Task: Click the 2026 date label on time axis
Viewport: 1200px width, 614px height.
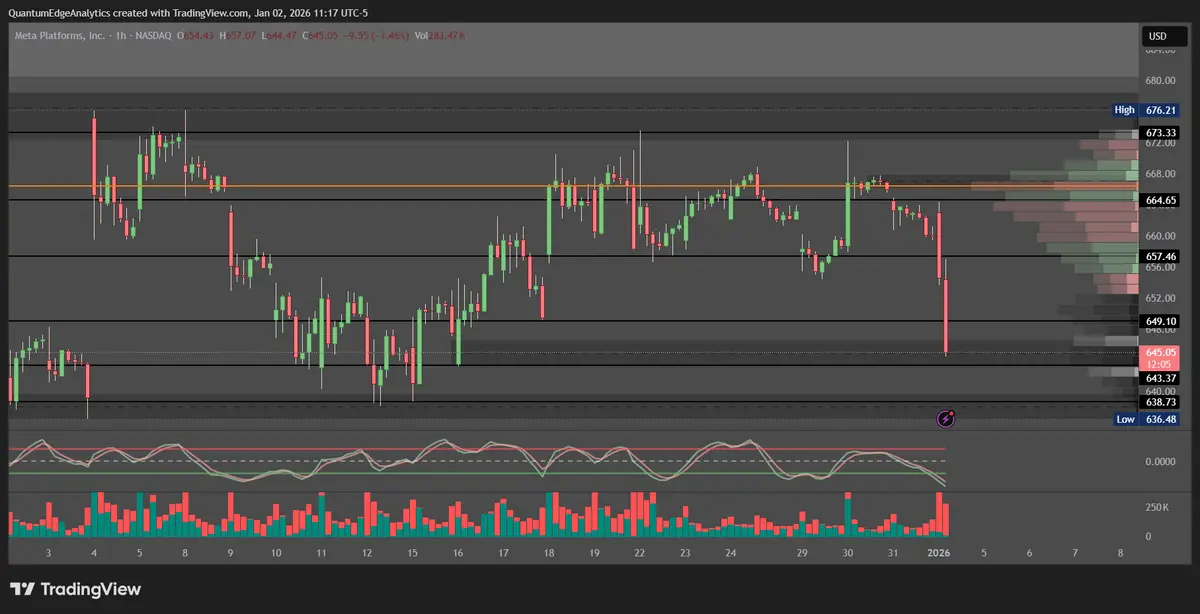Action: tap(939, 552)
